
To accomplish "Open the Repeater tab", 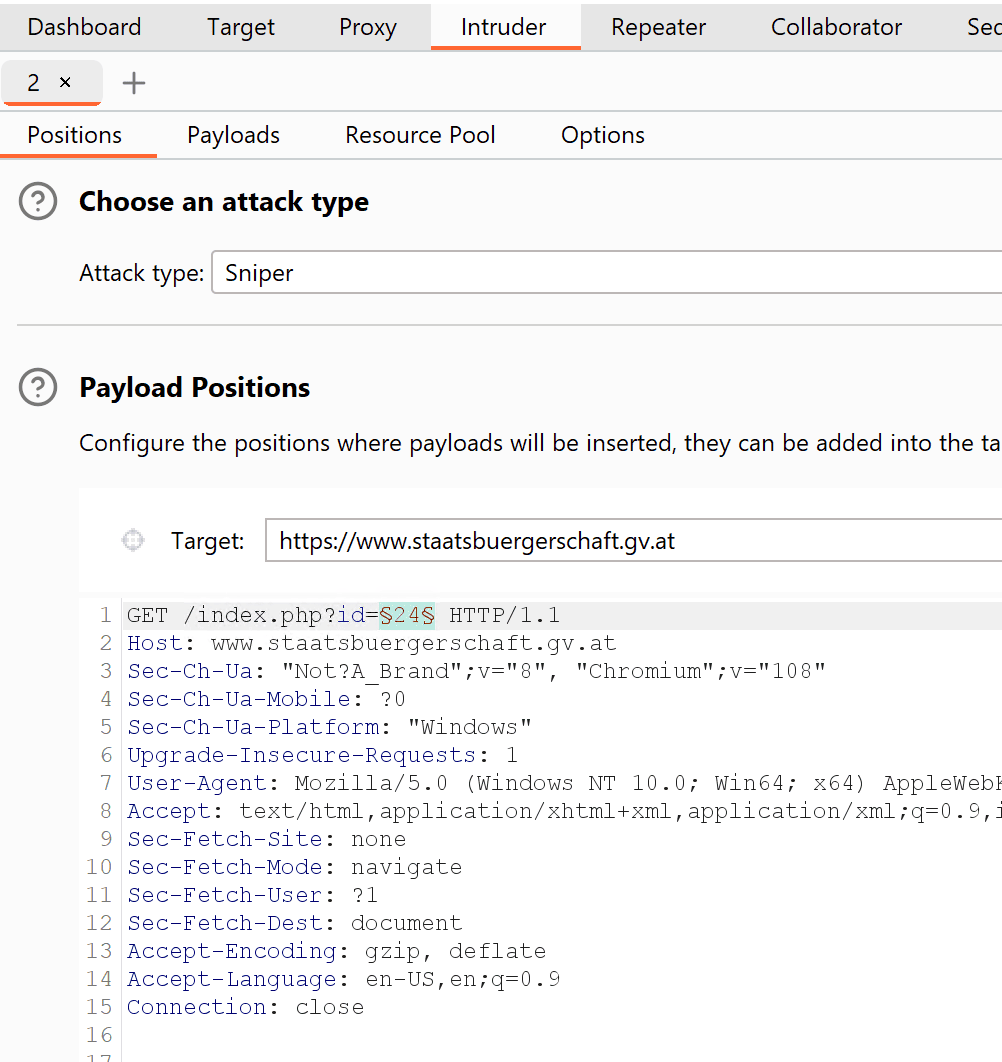I will click(658, 27).
